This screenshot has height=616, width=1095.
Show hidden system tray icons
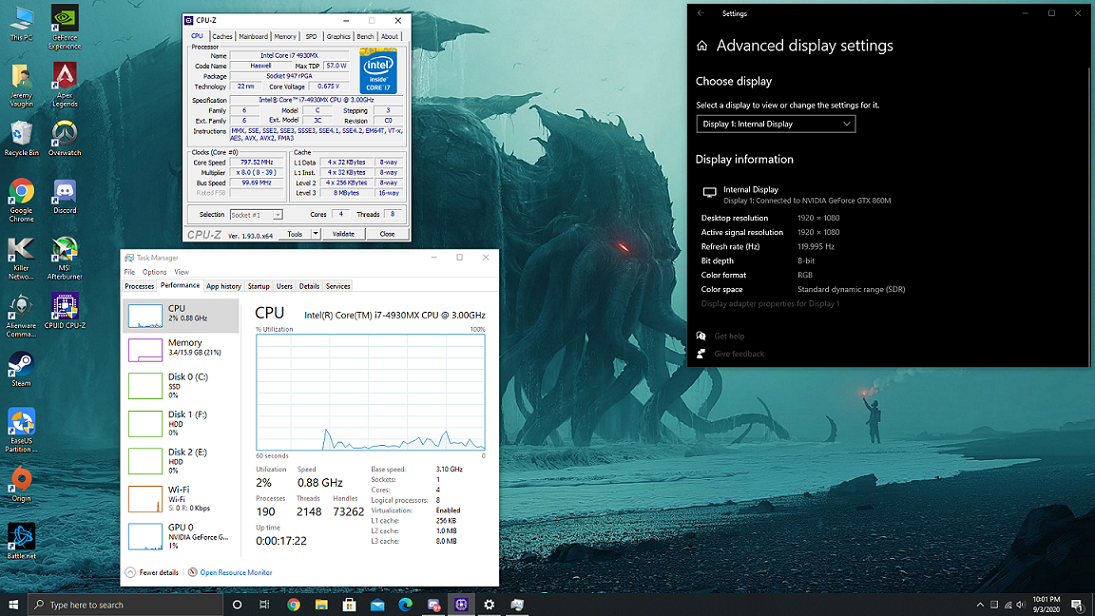[x=980, y=605]
